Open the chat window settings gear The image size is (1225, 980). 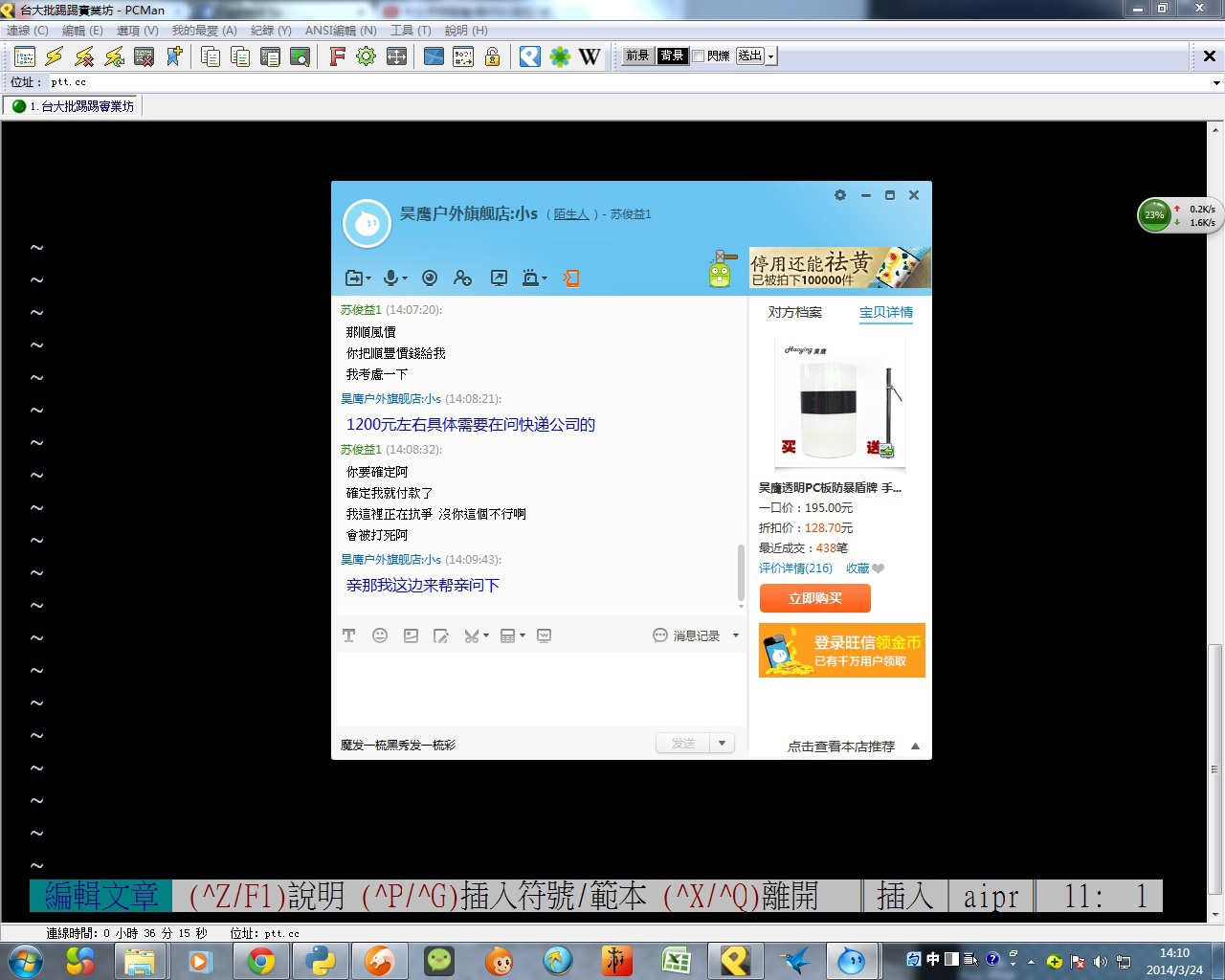[840, 195]
